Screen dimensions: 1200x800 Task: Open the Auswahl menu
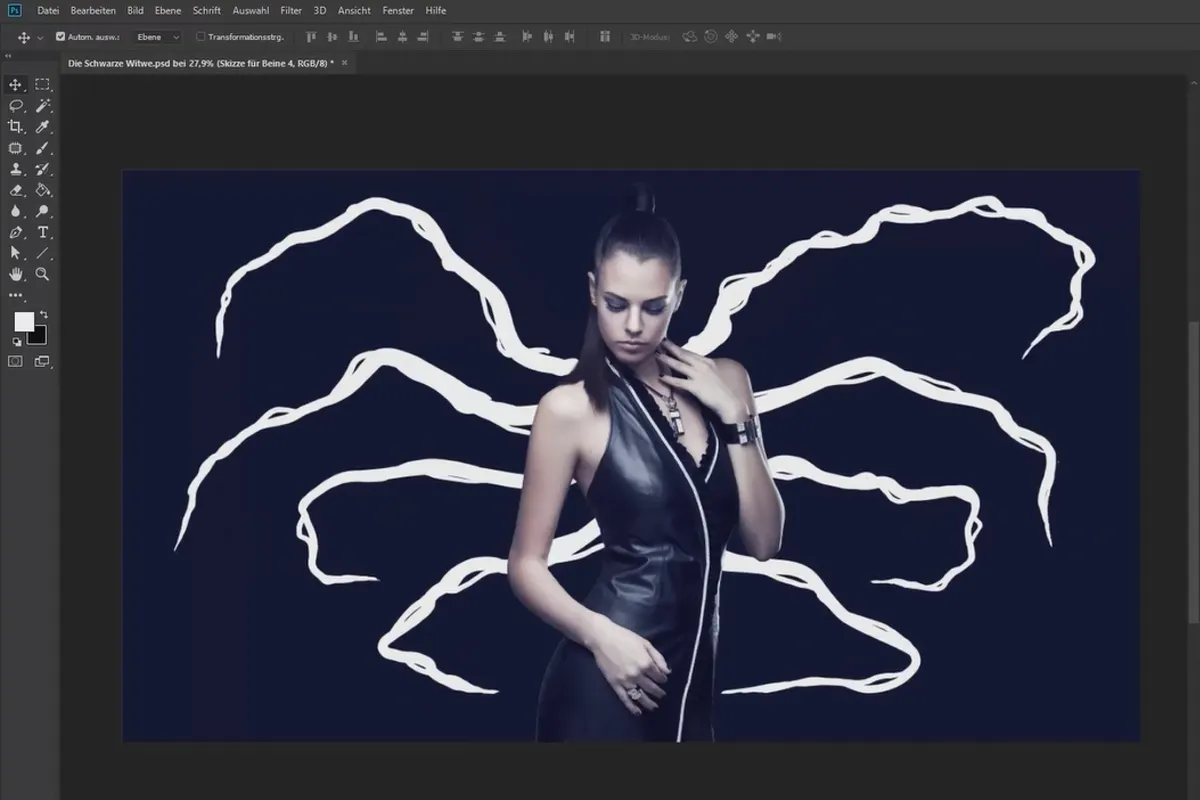(251, 10)
